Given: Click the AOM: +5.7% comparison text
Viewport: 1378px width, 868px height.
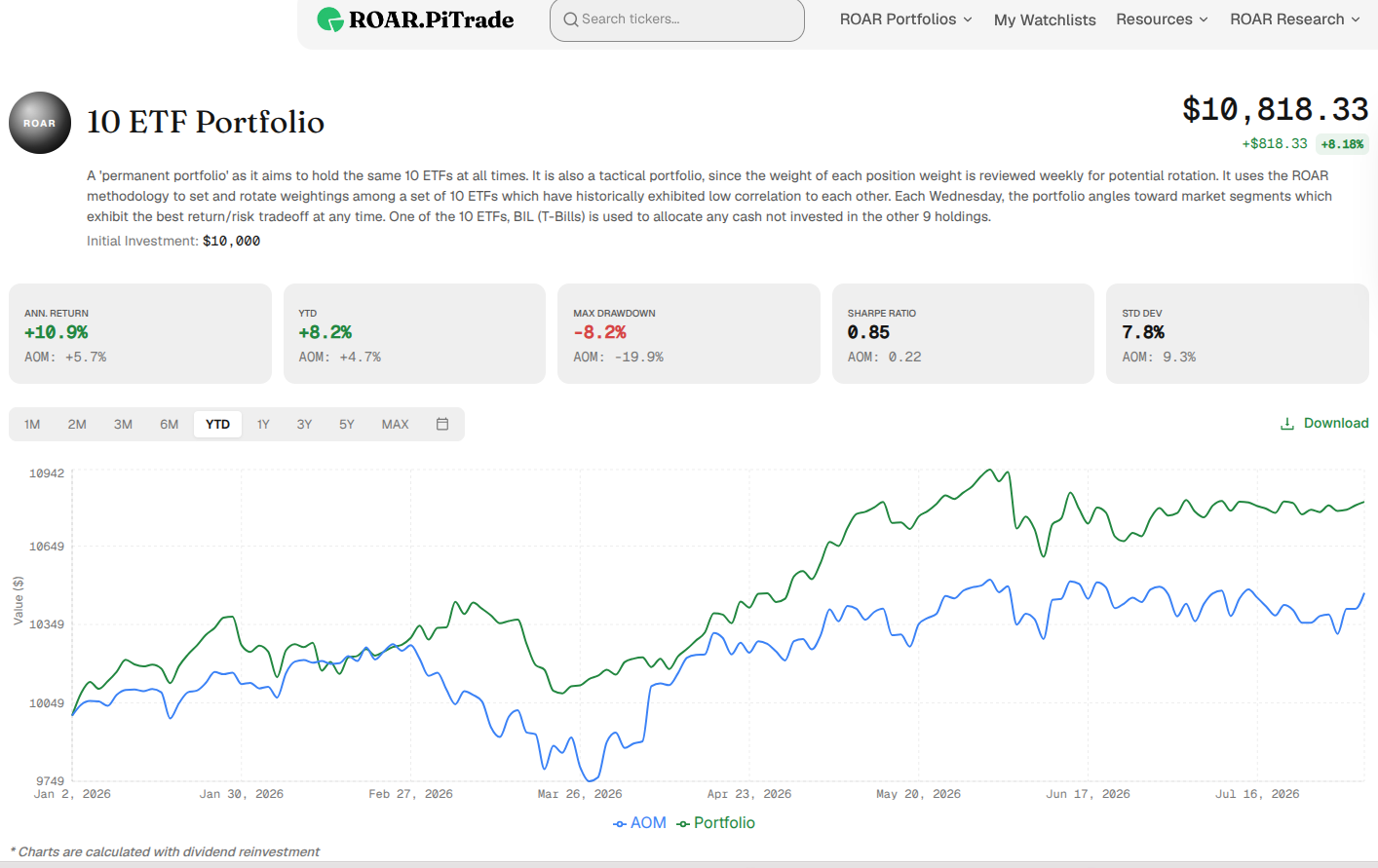Looking at the screenshot, I should (65, 358).
